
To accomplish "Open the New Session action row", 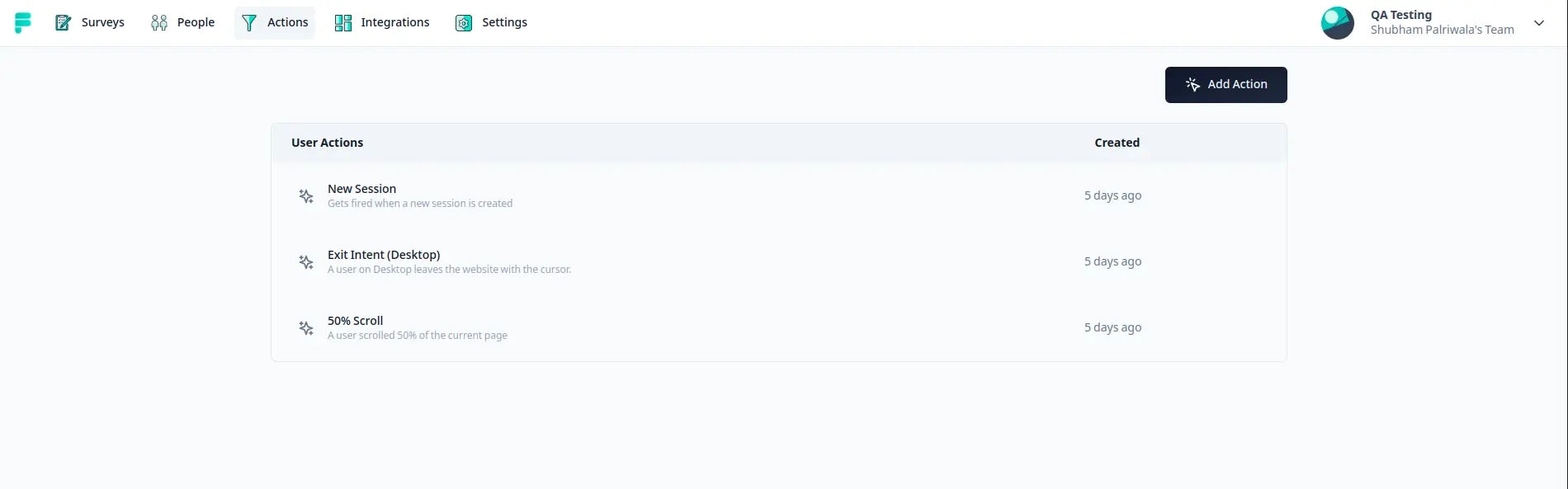I will coord(778,196).
